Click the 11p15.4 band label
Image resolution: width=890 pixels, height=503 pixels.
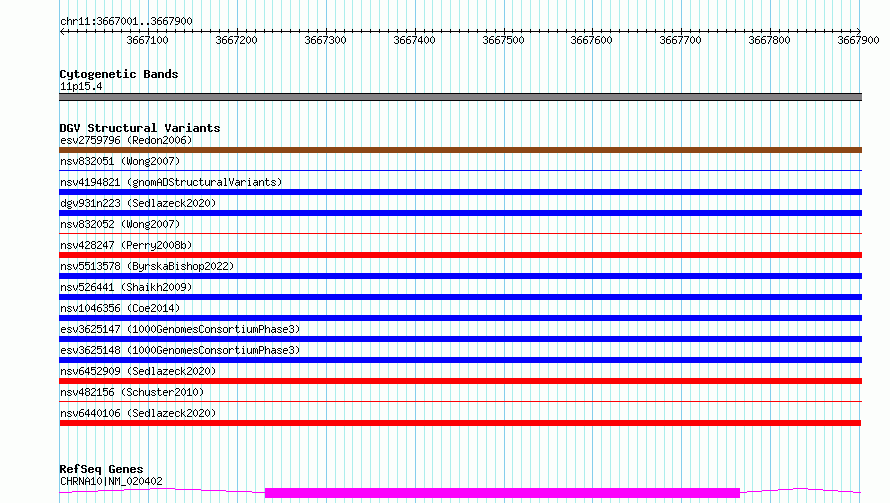point(81,86)
